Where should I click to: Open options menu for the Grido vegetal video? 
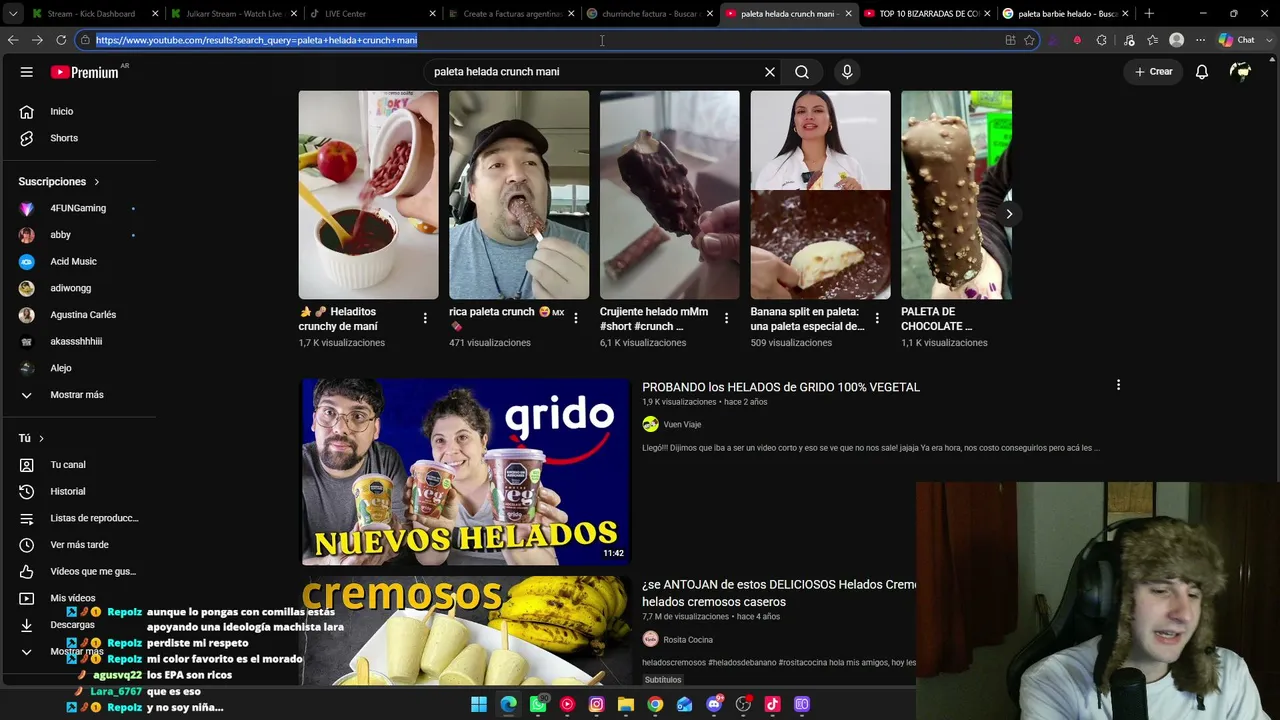click(1118, 385)
